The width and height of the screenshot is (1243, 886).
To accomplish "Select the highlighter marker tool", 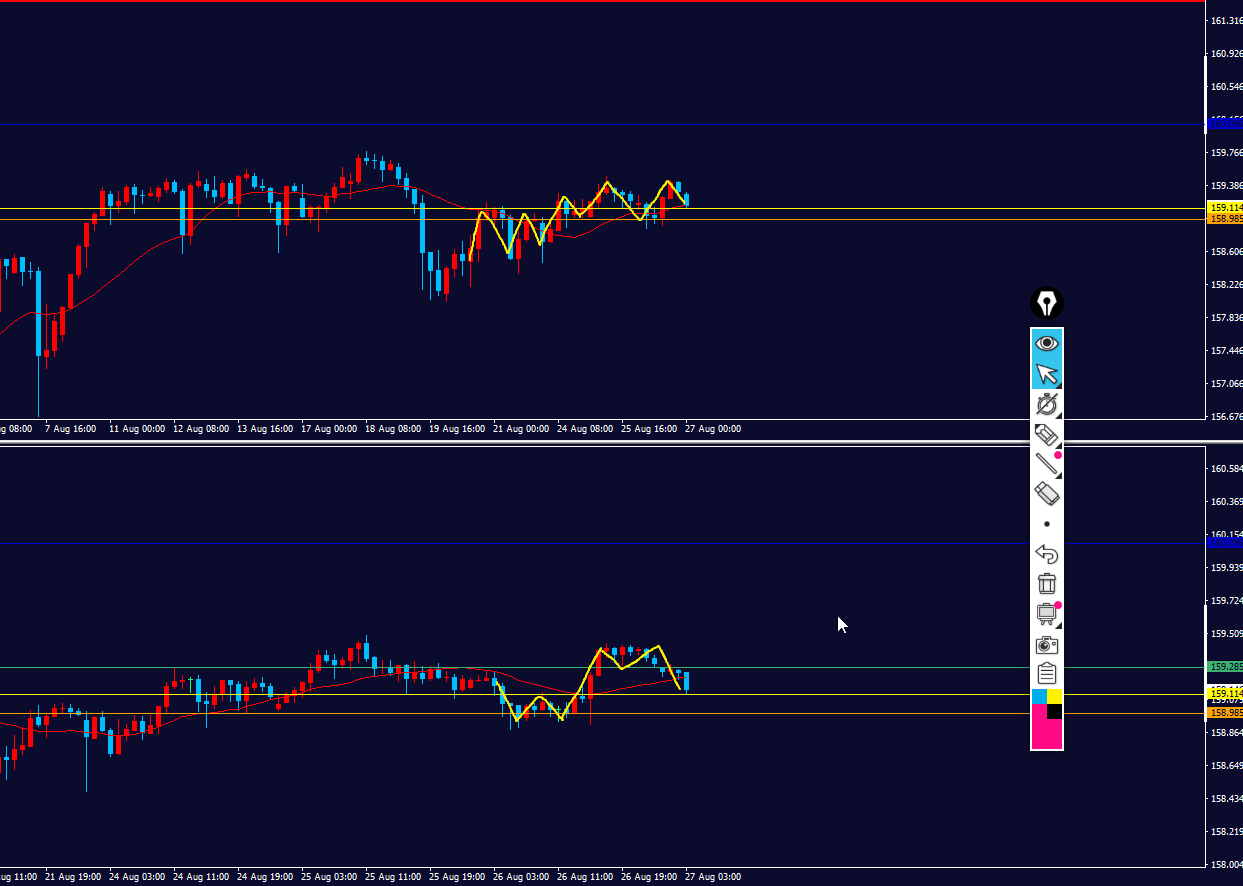I will point(1047,434).
